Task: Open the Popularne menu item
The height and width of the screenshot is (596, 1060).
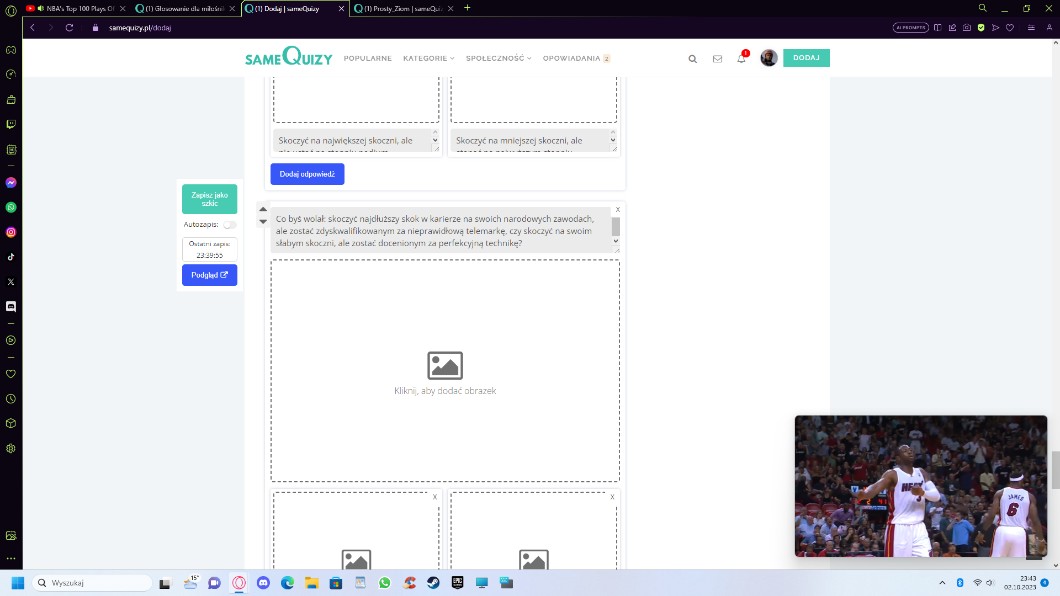Action: [x=367, y=58]
